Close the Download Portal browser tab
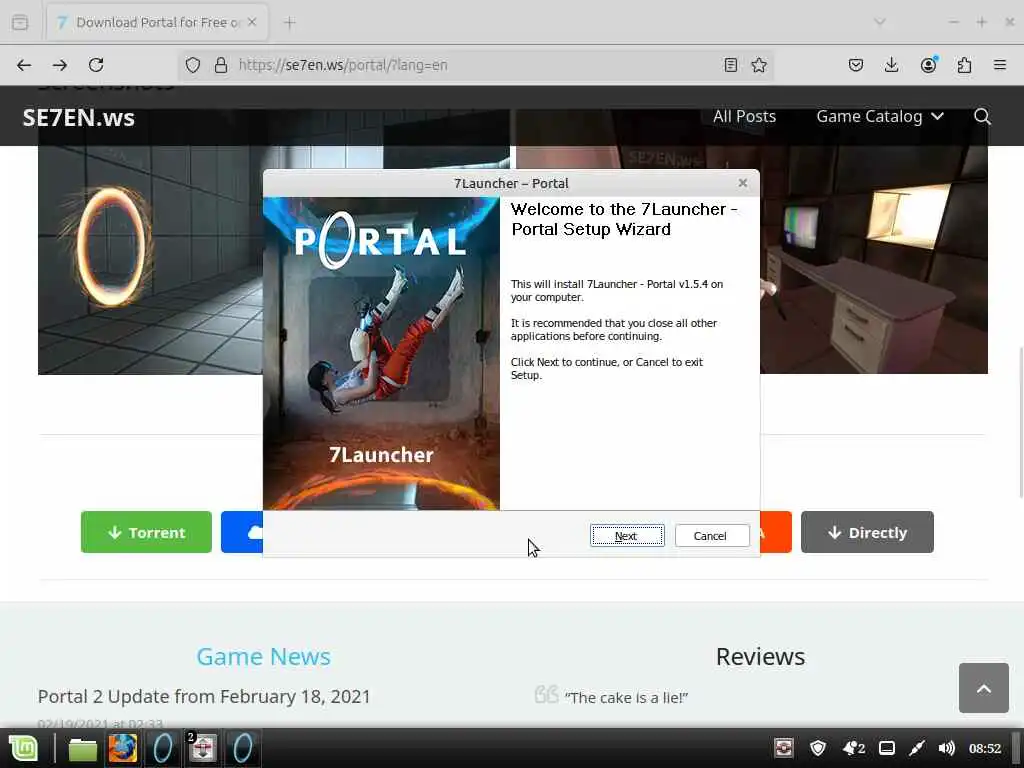1024x768 pixels. click(x=252, y=22)
